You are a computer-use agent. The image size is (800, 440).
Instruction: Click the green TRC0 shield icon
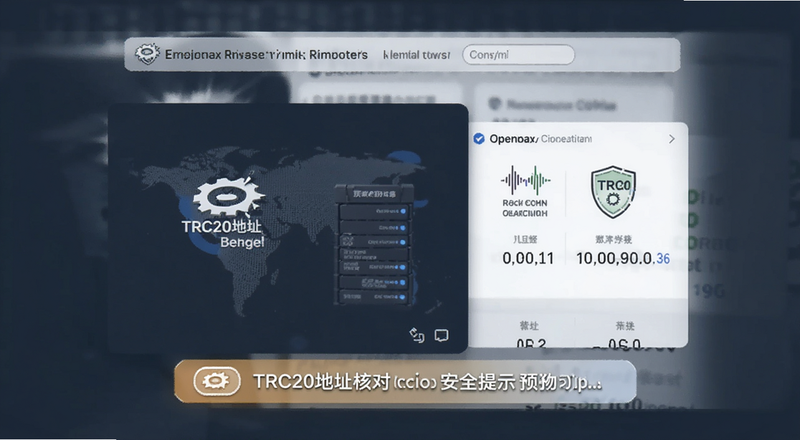click(613, 191)
